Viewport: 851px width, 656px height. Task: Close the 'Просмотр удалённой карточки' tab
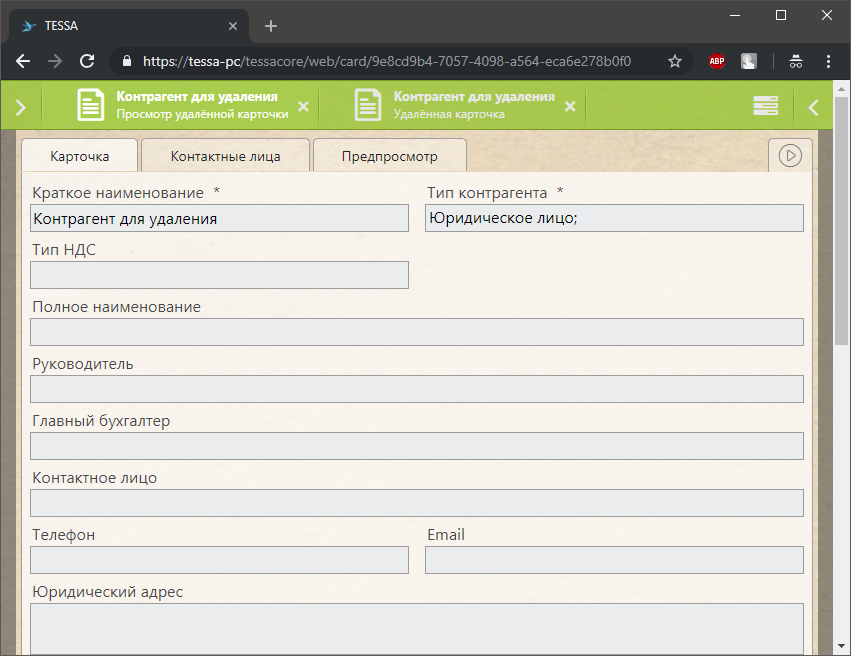(304, 107)
